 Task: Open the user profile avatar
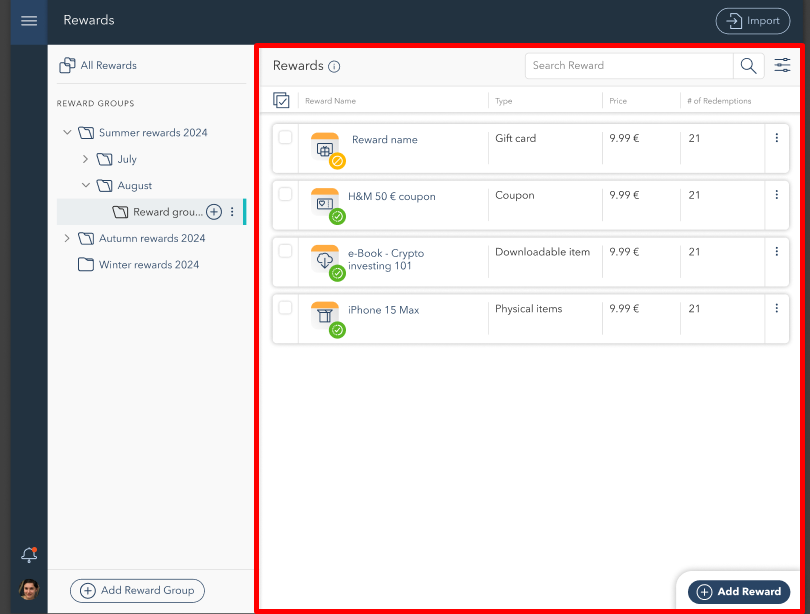pyautogui.click(x=29, y=589)
